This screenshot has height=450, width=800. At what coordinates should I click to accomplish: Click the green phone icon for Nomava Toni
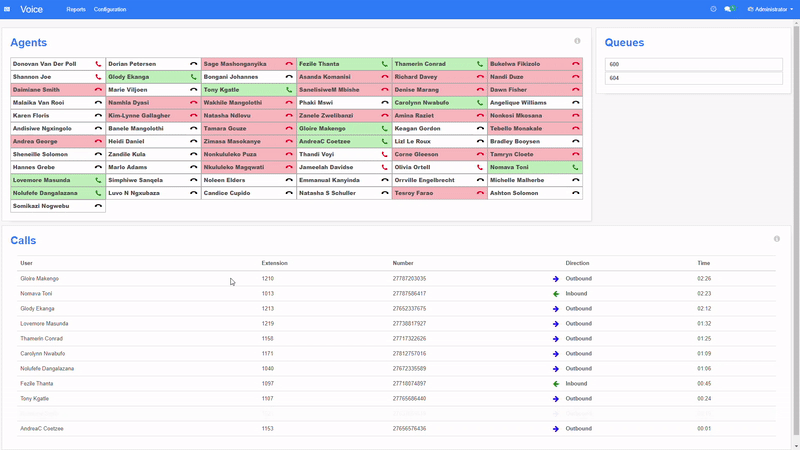(x=575, y=167)
